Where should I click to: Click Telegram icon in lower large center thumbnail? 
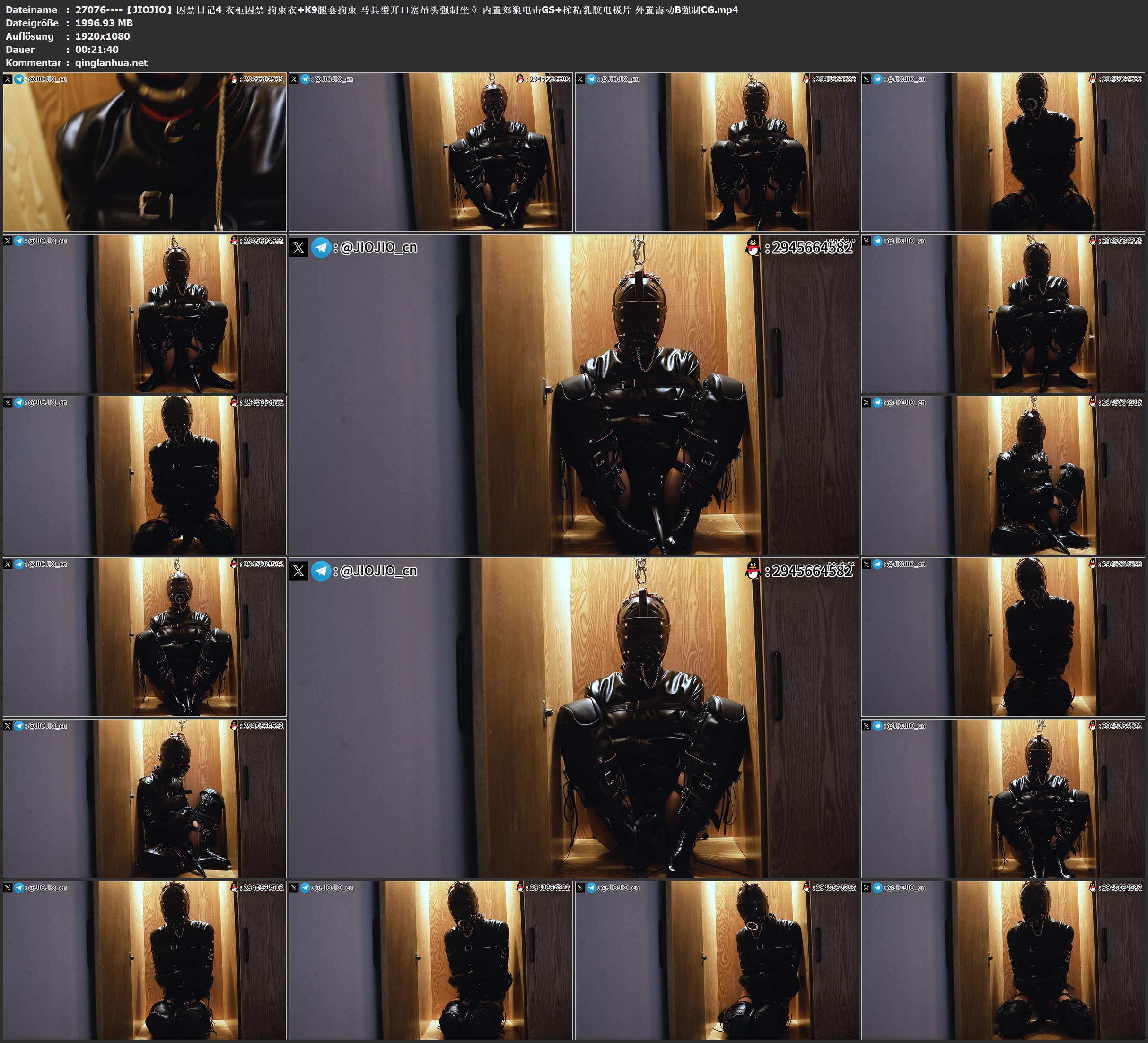321,571
